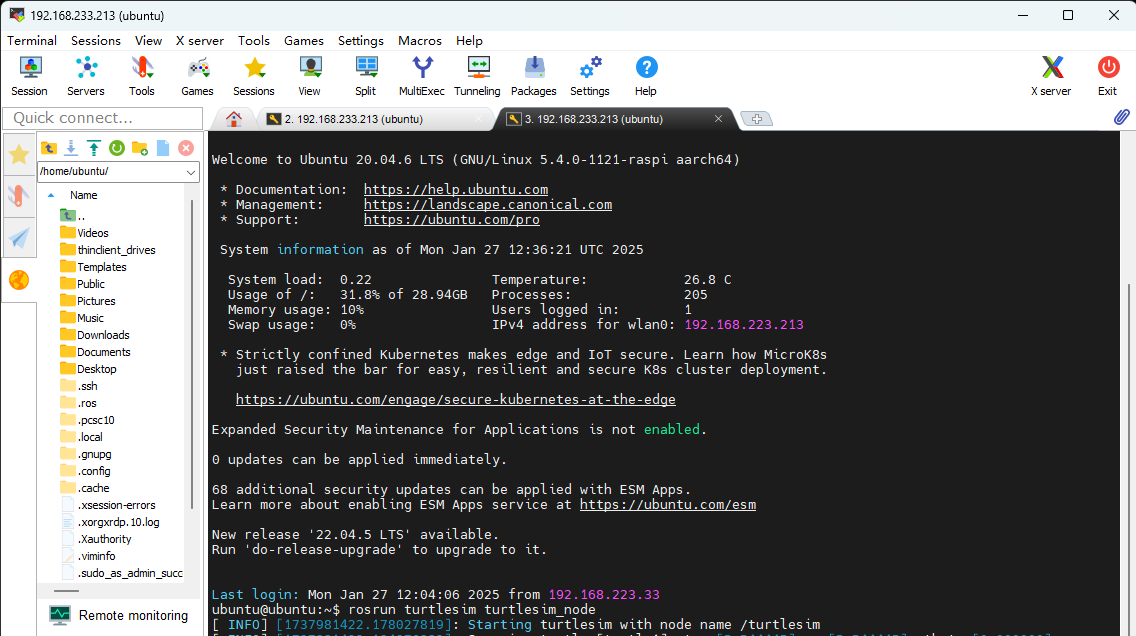The width and height of the screenshot is (1136, 636).
Task: Start the X server icon
Action: pyautogui.click(x=1051, y=75)
